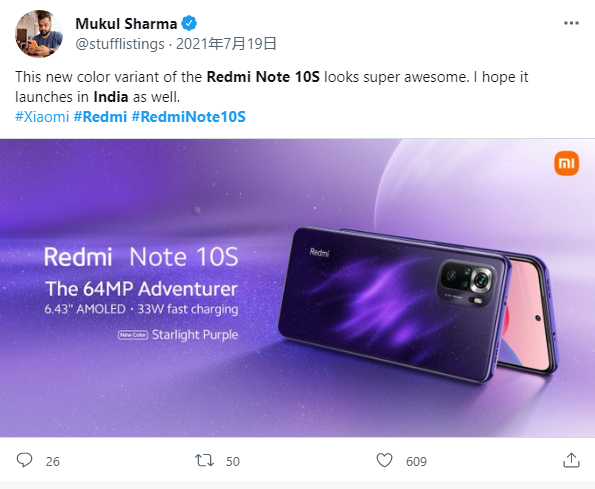Click the reply count 26
The image size is (595, 489).
(53, 461)
